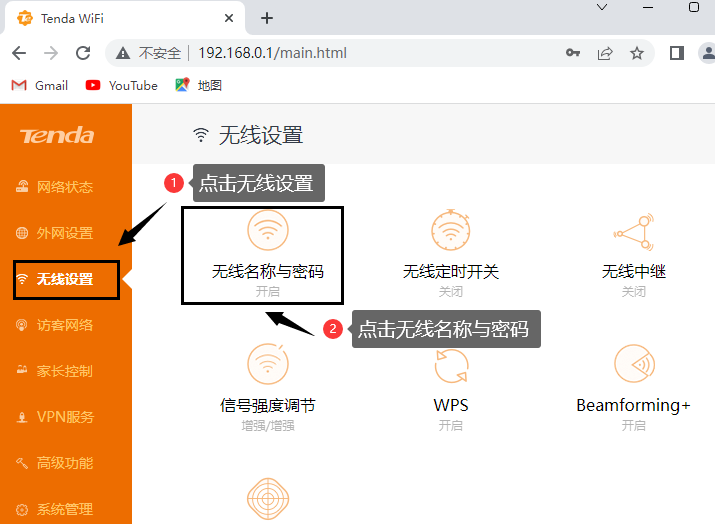Viewport: 715px width, 524px height.
Task: Go back with the browser back arrow
Action: [x=19, y=53]
